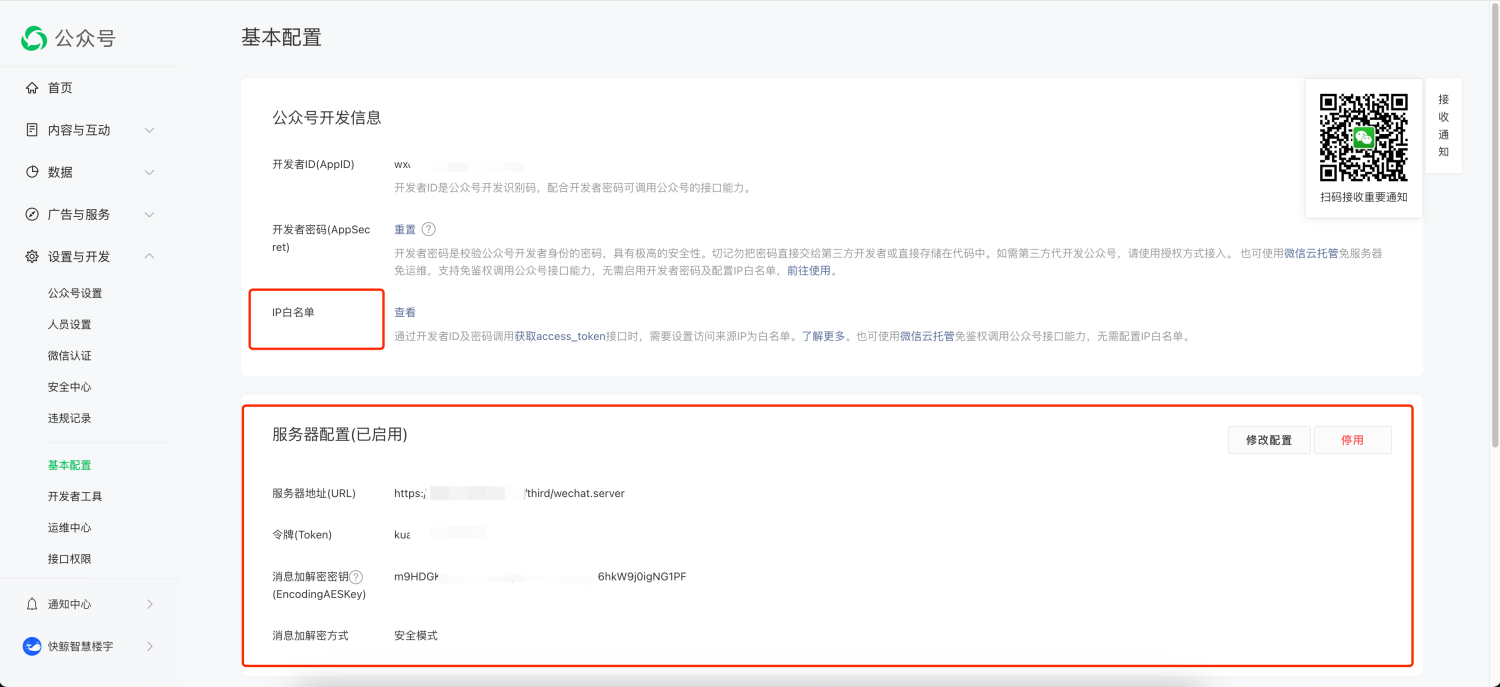Click the 令牌(Token) value

coord(440,534)
